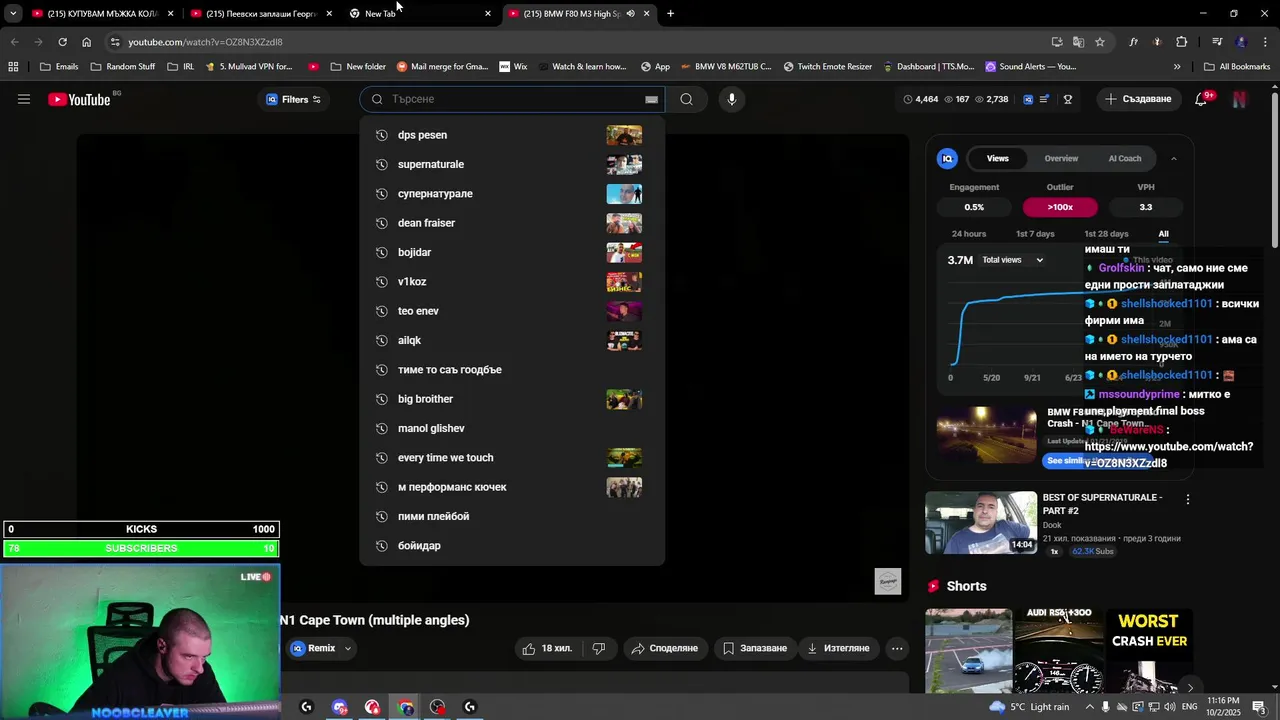
Task: Choose 'every time we touch' suggestion
Action: (511, 458)
